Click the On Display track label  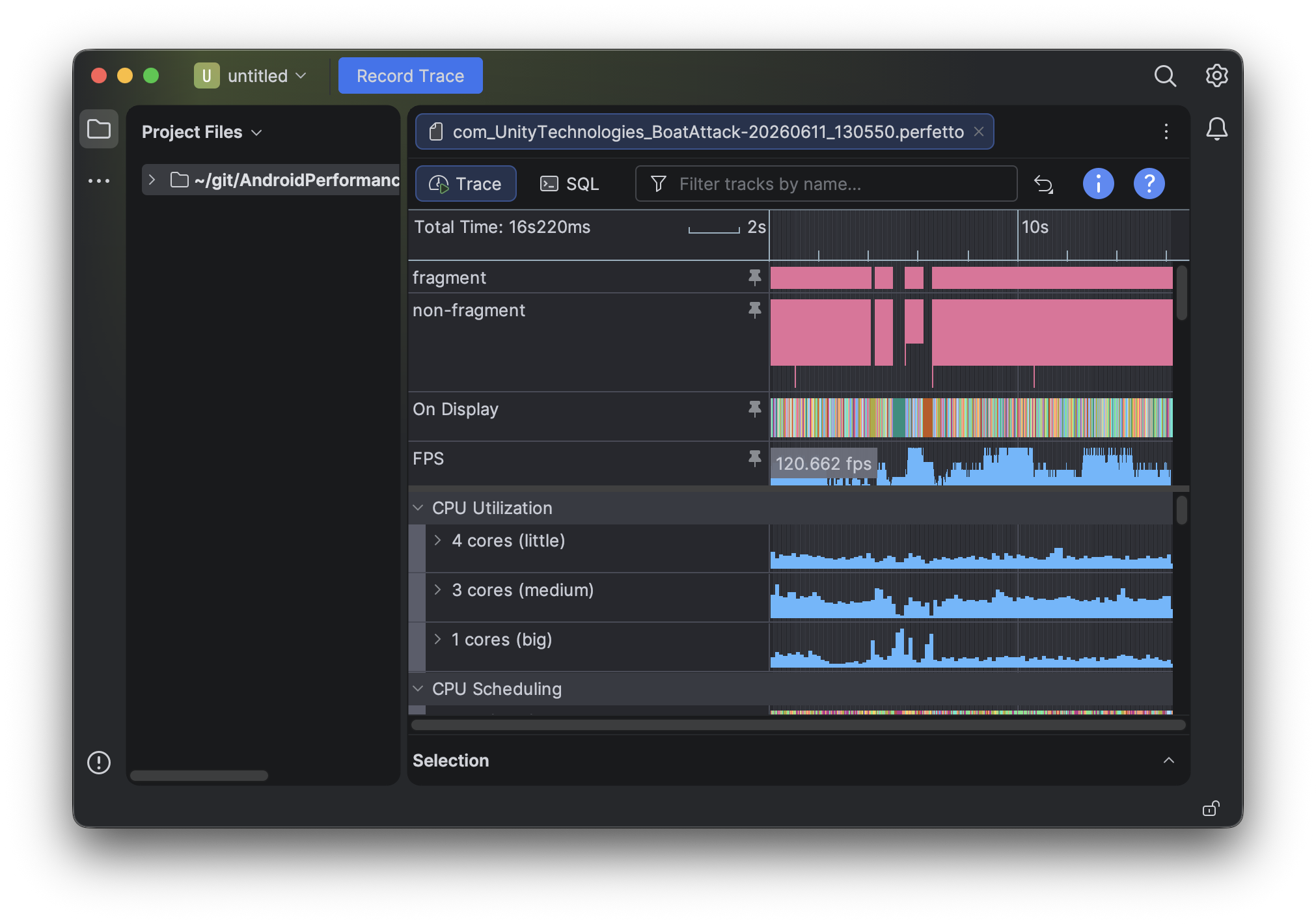(x=456, y=409)
